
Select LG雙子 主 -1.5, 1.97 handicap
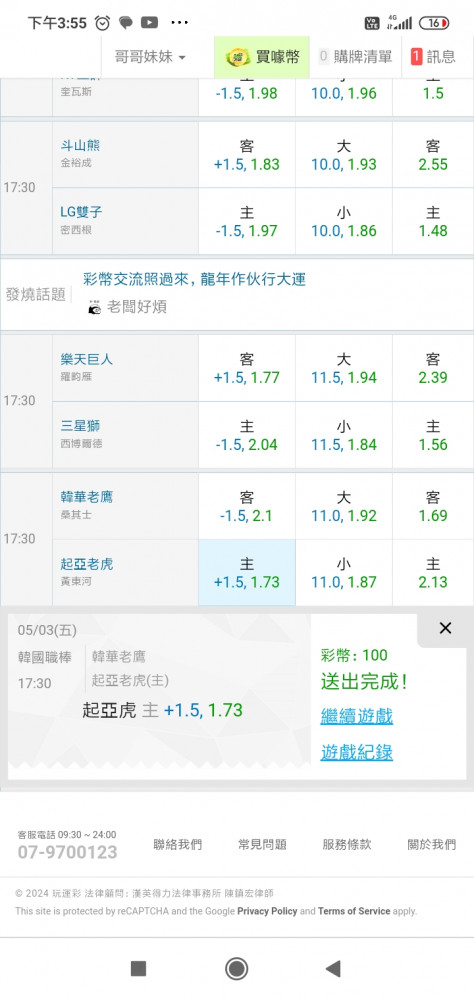[247, 221]
